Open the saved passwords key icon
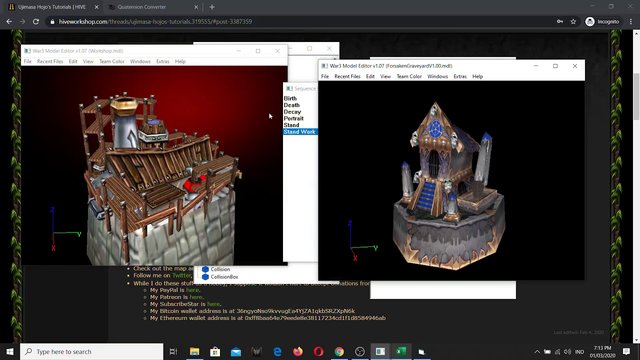This screenshot has height=360, width=640. click(560, 22)
